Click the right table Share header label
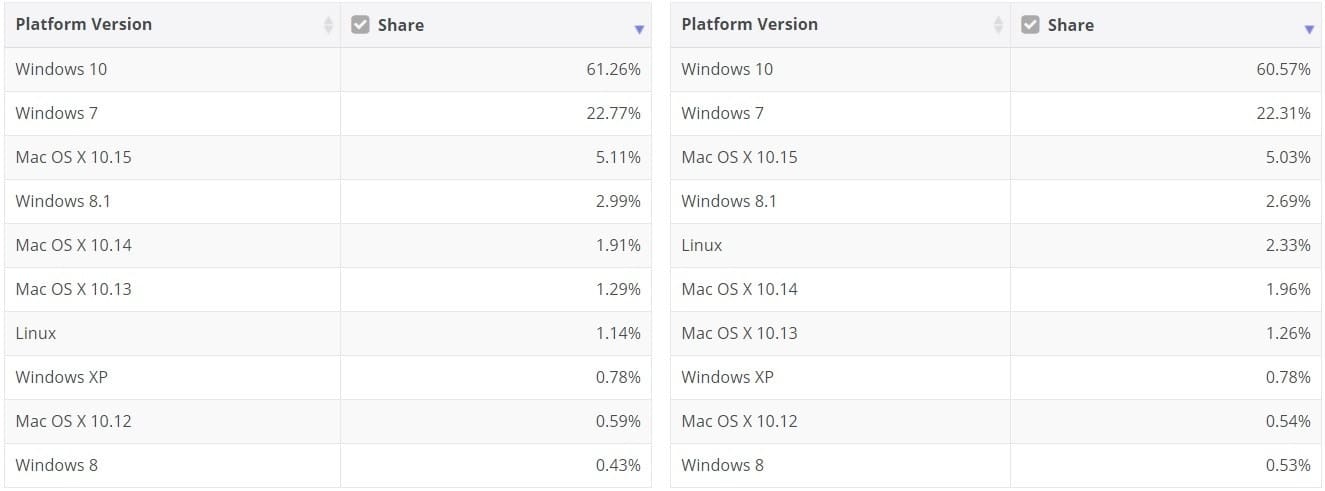The image size is (1325, 491). 1070,25
